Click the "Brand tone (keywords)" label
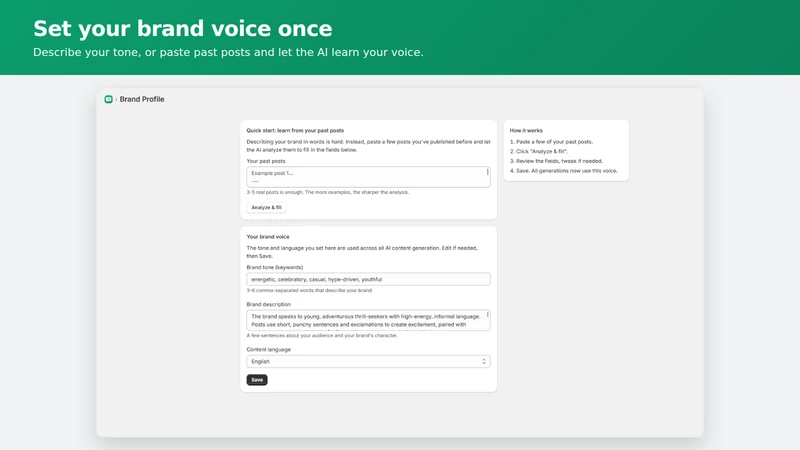The height and width of the screenshot is (450, 800). [274, 267]
